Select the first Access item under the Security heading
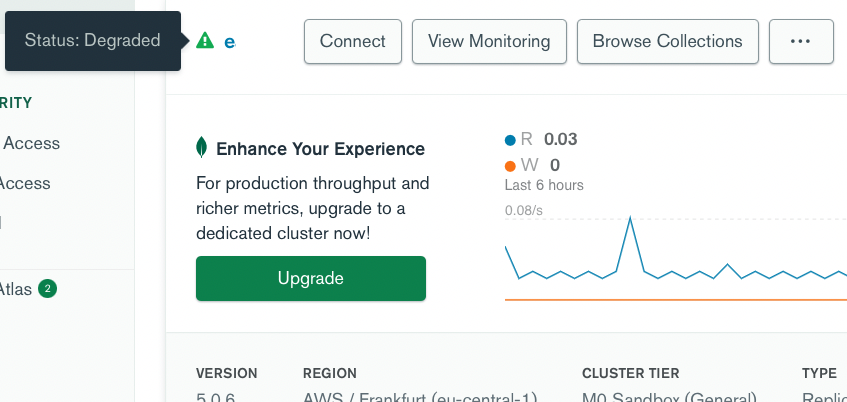This screenshot has height=402, width=847. click(31, 143)
